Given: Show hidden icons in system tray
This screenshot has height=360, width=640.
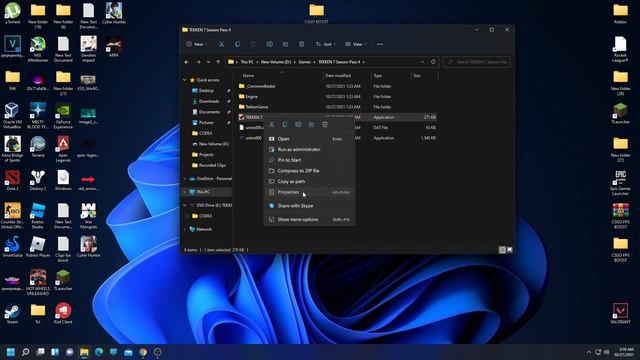Looking at the screenshot, I should [589, 352].
